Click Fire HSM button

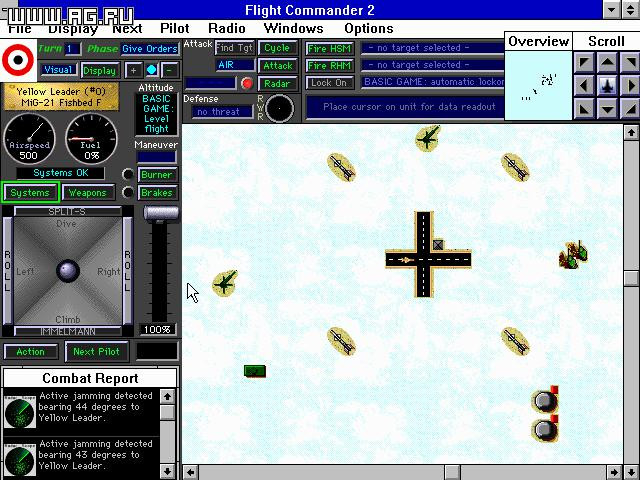[329, 49]
